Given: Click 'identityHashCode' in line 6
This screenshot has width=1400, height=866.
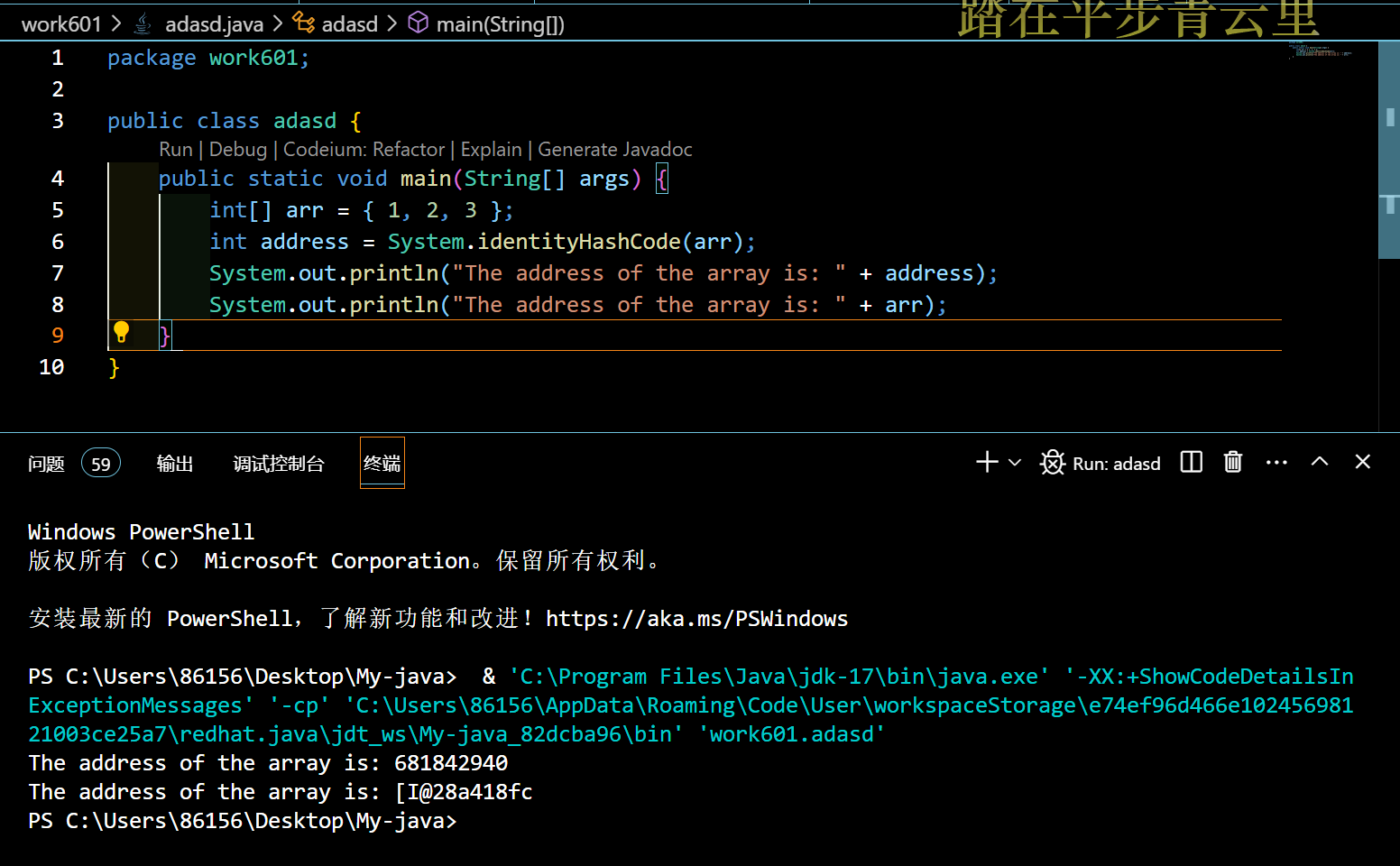Looking at the screenshot, I should (x=579, y=242).
